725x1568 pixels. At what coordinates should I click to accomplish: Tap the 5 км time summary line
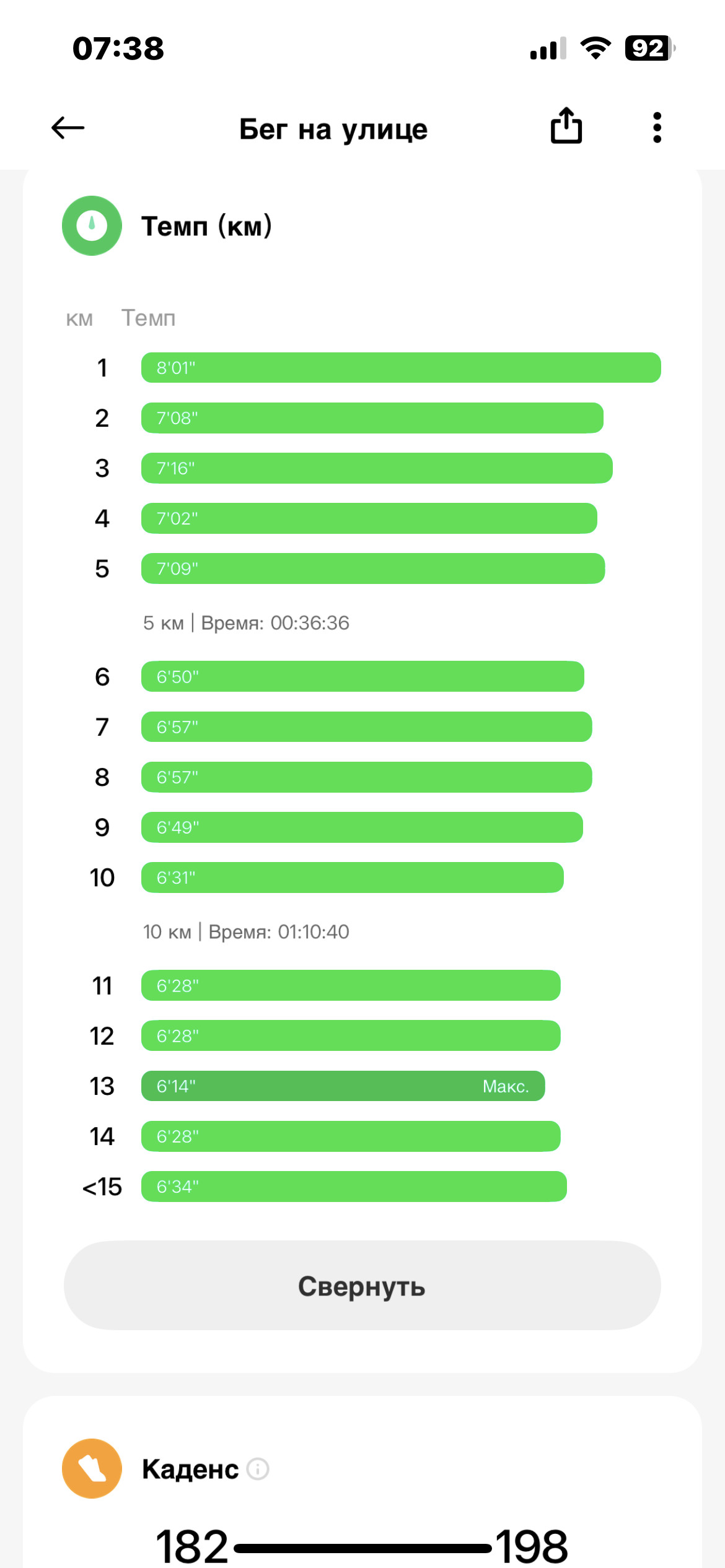click(x=246, y=623)
